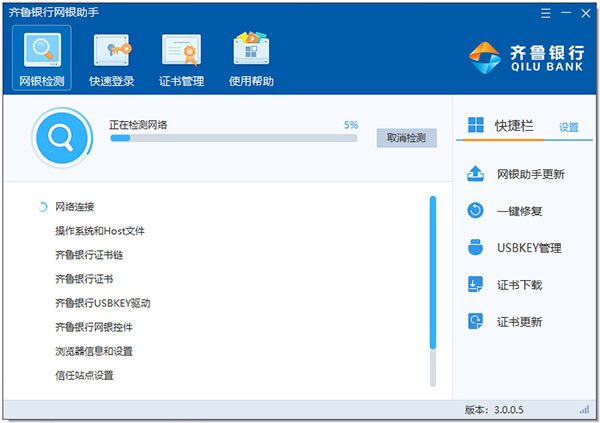Select the 快捷栏 tab heading
Viewport: 600px width, 423px height.
tap(514, 126)
